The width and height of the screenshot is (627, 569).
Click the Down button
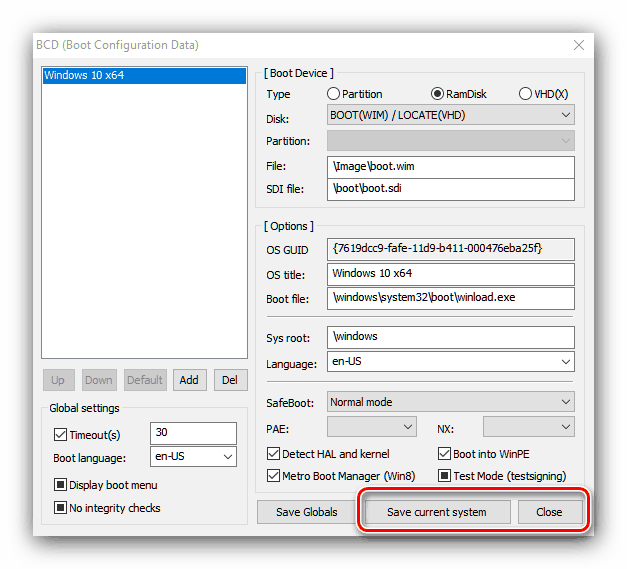pos(99,380)
